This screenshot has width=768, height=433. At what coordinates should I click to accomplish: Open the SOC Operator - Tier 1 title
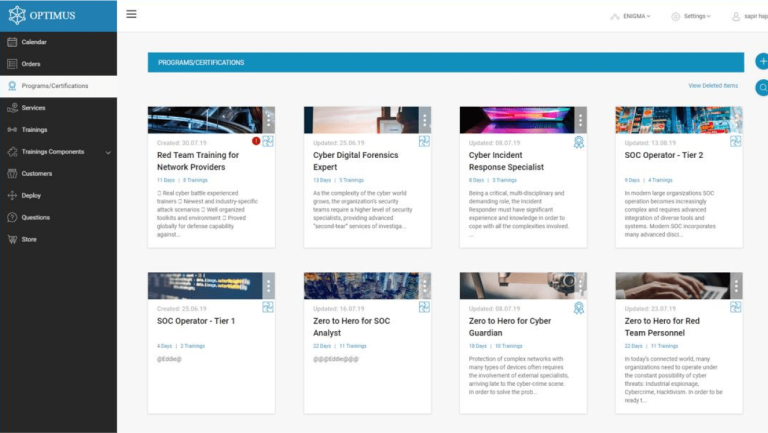(196, 321)
